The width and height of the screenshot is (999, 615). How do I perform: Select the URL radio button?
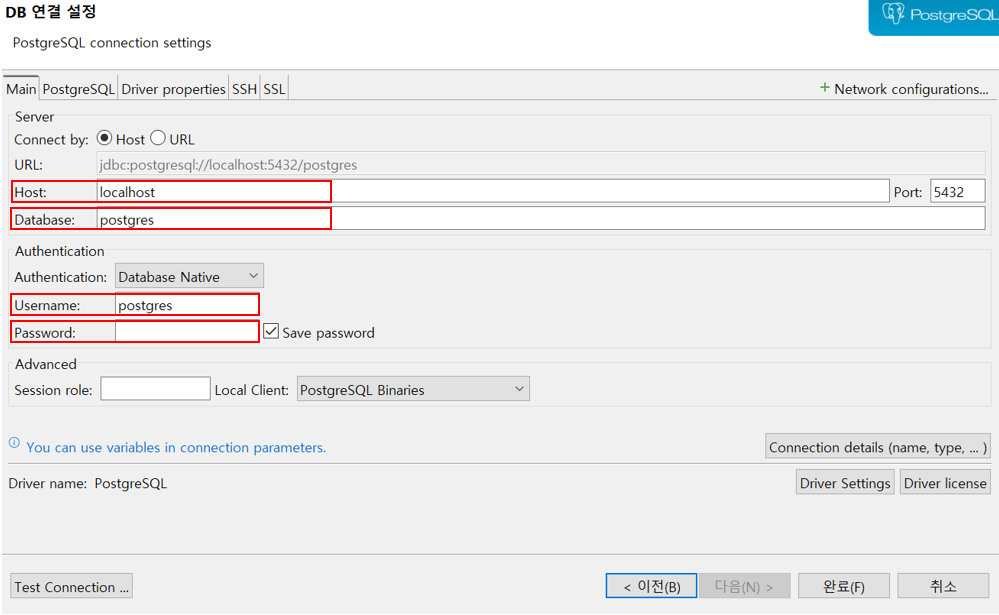[x=158, y=138]
